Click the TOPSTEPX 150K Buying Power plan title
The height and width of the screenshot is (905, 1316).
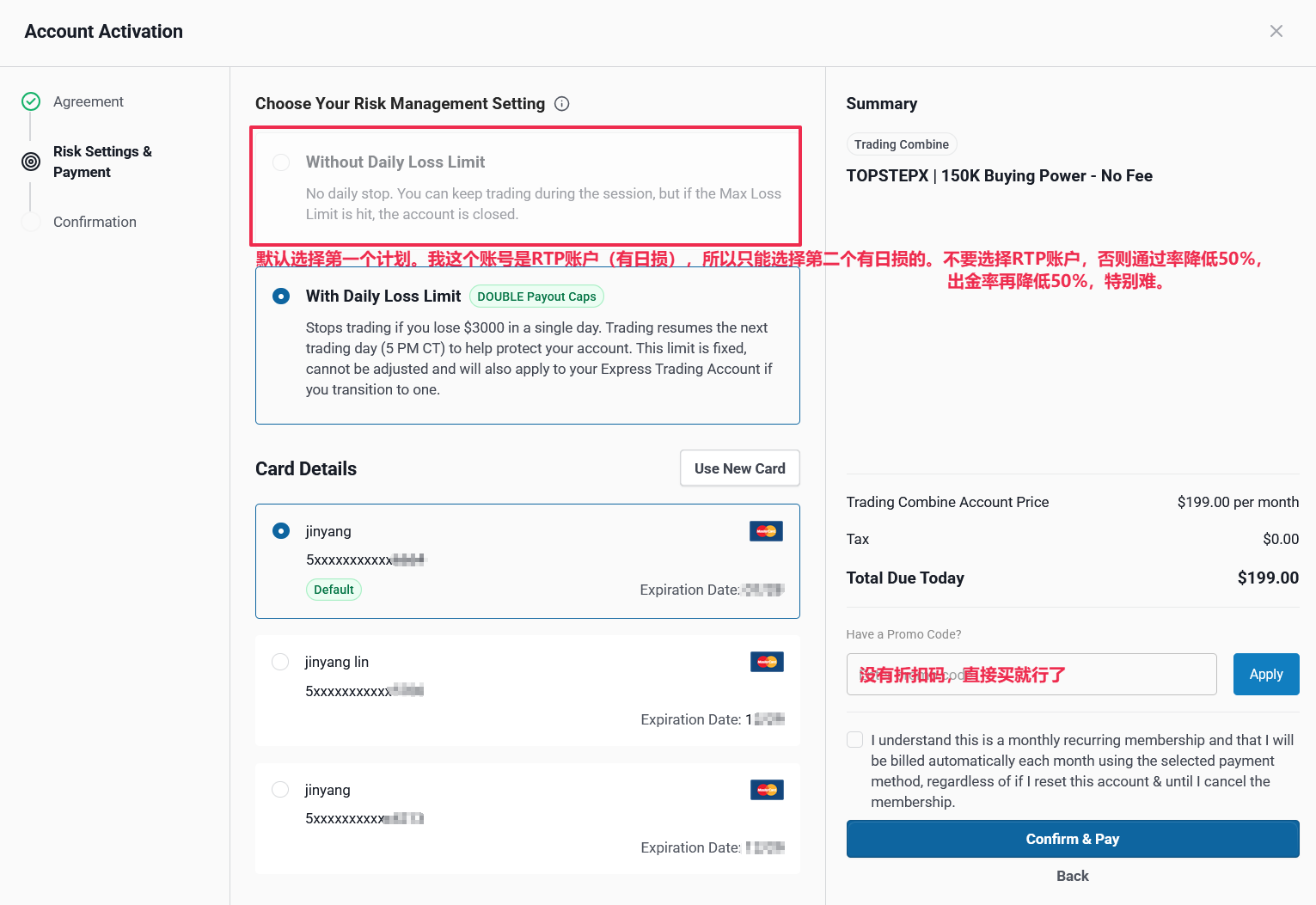point(1000,176)
